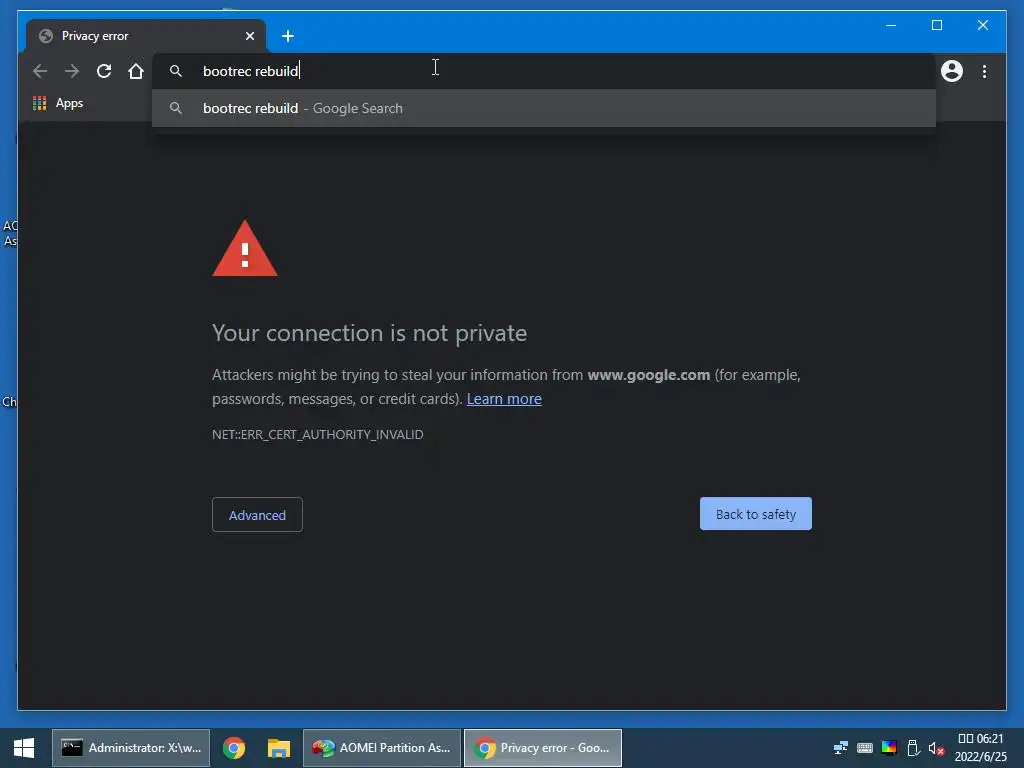This screenshot has width=1024, height=768.
Task: Open the Chrome three-dot menu
Action: pos(984,71)
